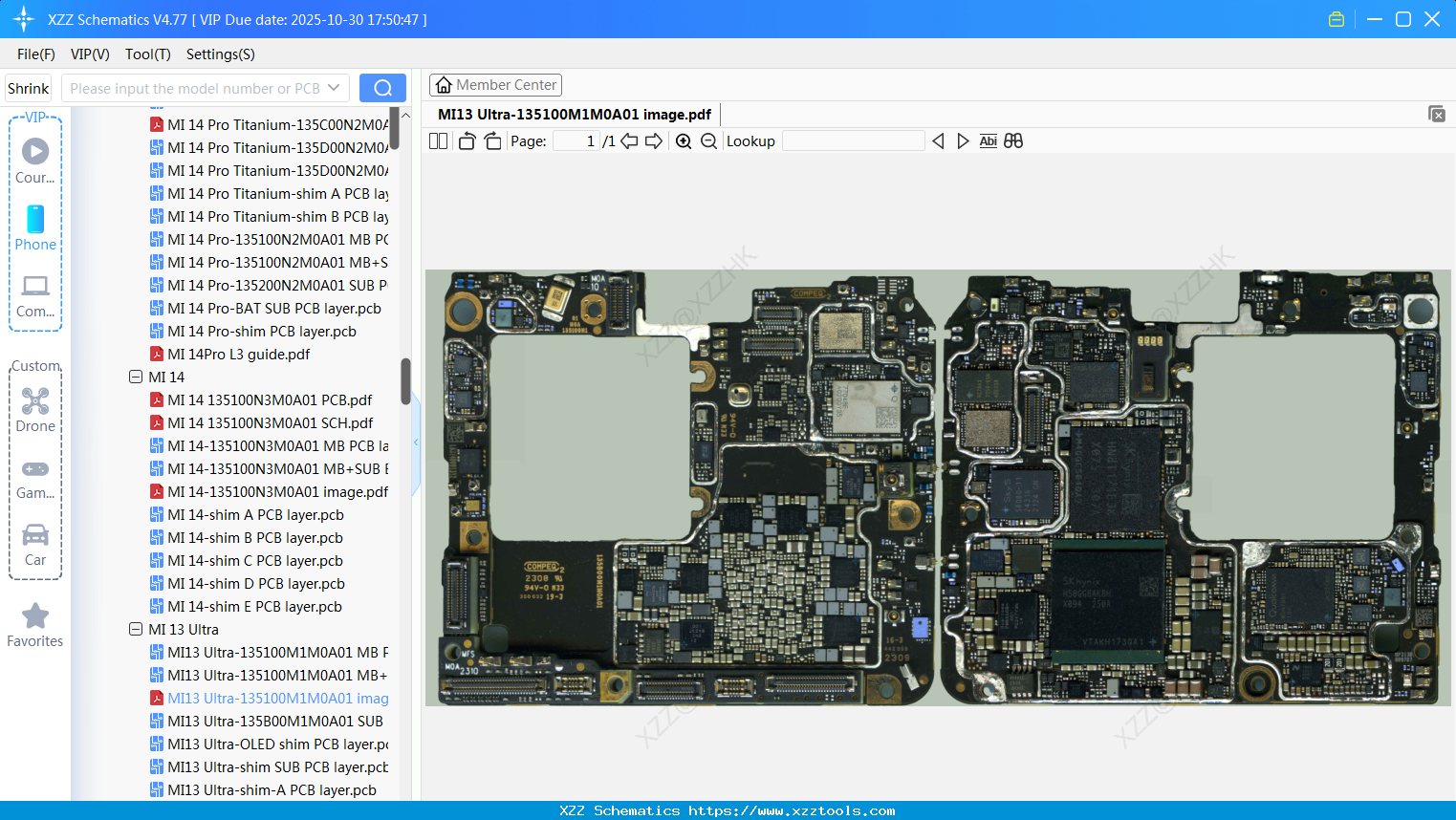Rotate the PDF page clockwise

click(492, 140)
